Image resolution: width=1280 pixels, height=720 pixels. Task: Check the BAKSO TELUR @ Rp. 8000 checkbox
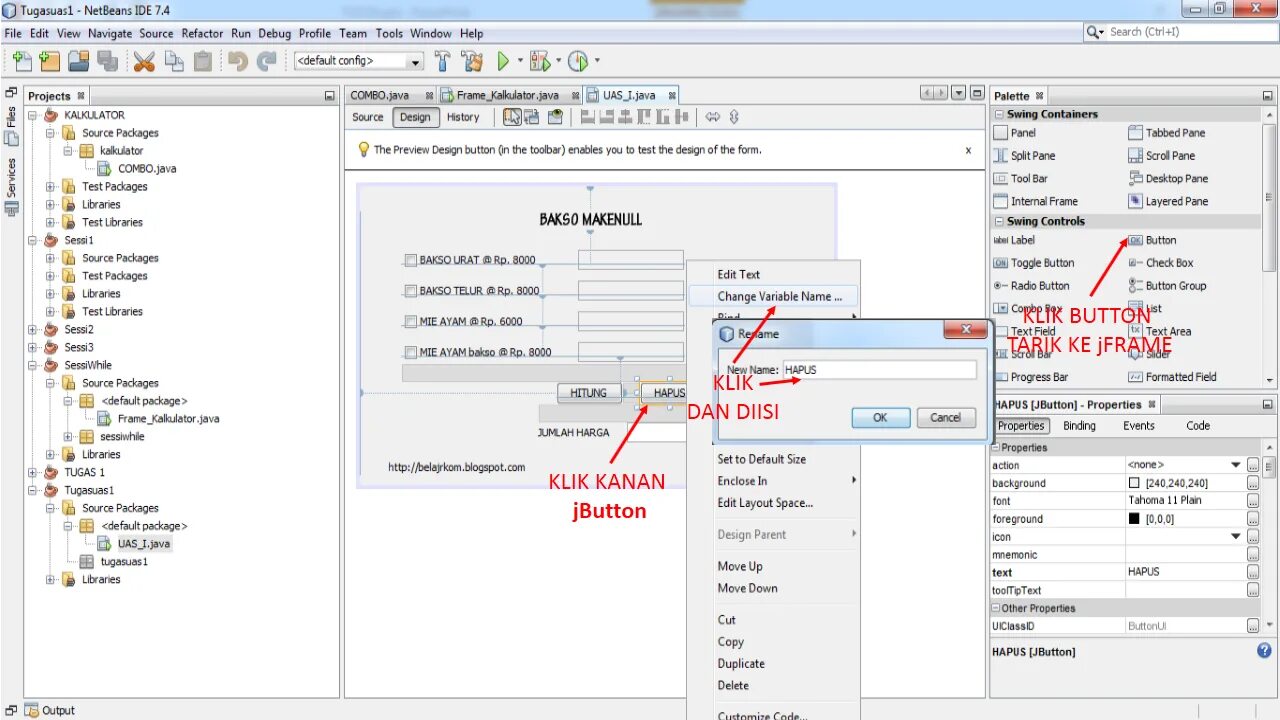[x=411, y=291]
